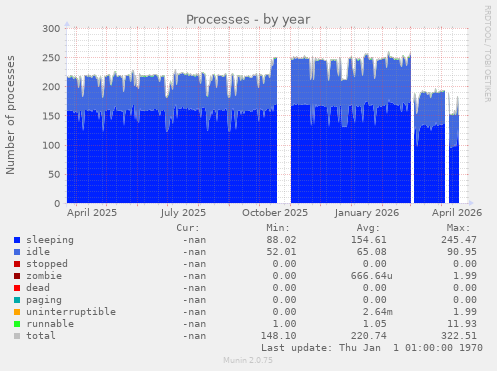This screenshot has width=497, height=371.
Task: Click total average value 220.74
Action: (x=369, y=336)
